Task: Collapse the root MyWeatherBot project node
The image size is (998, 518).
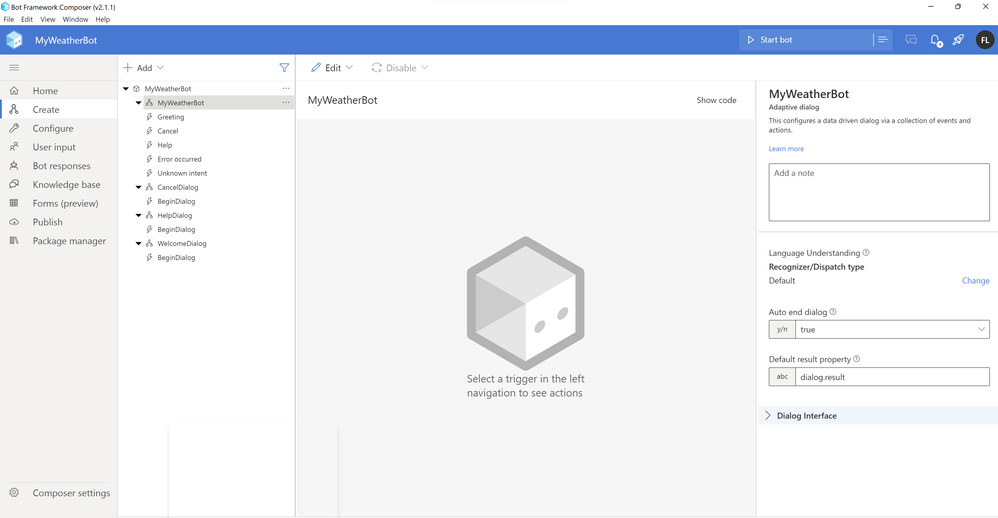Action: tap(126, 88)
